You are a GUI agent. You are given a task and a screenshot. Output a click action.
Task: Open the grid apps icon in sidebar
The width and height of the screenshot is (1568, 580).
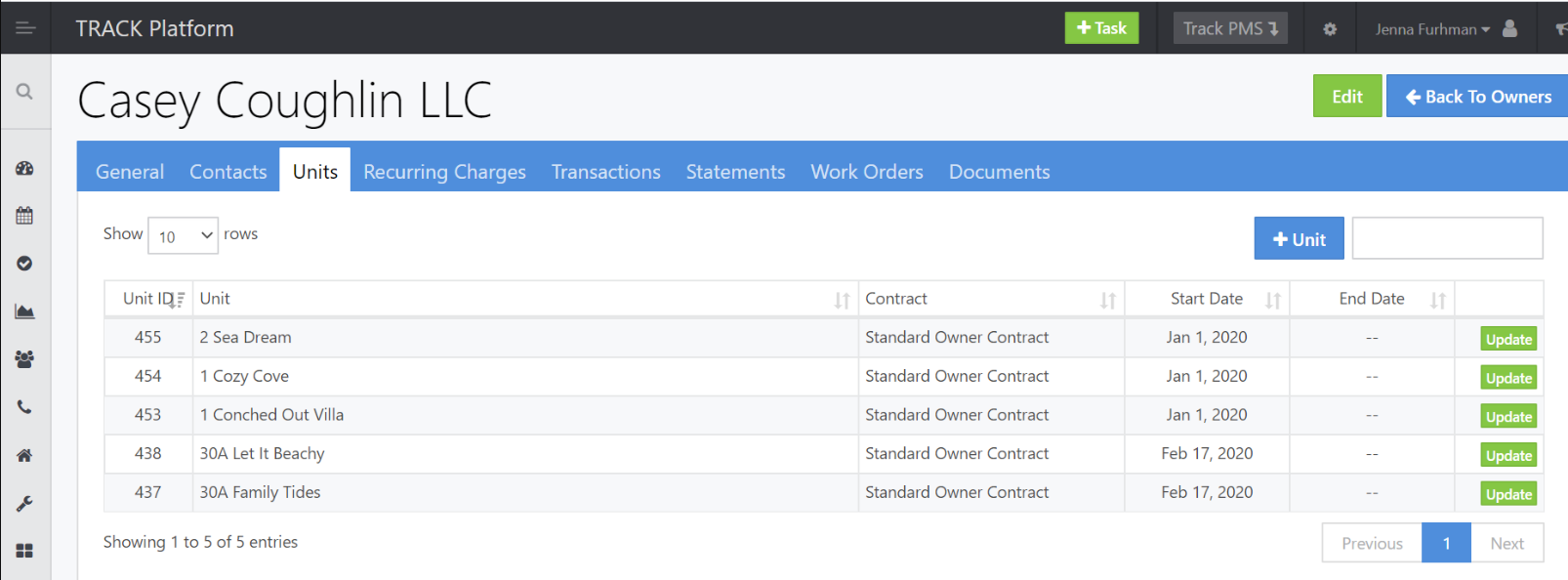(25, 551)
